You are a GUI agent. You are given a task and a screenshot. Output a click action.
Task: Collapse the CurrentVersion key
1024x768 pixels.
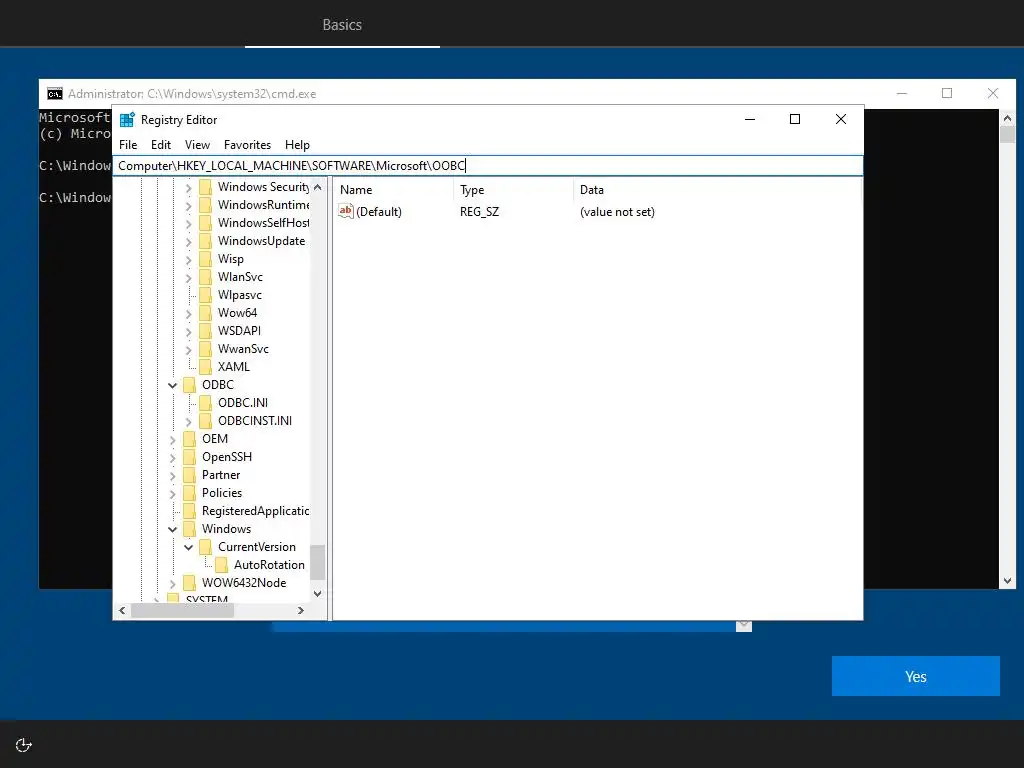188,547
